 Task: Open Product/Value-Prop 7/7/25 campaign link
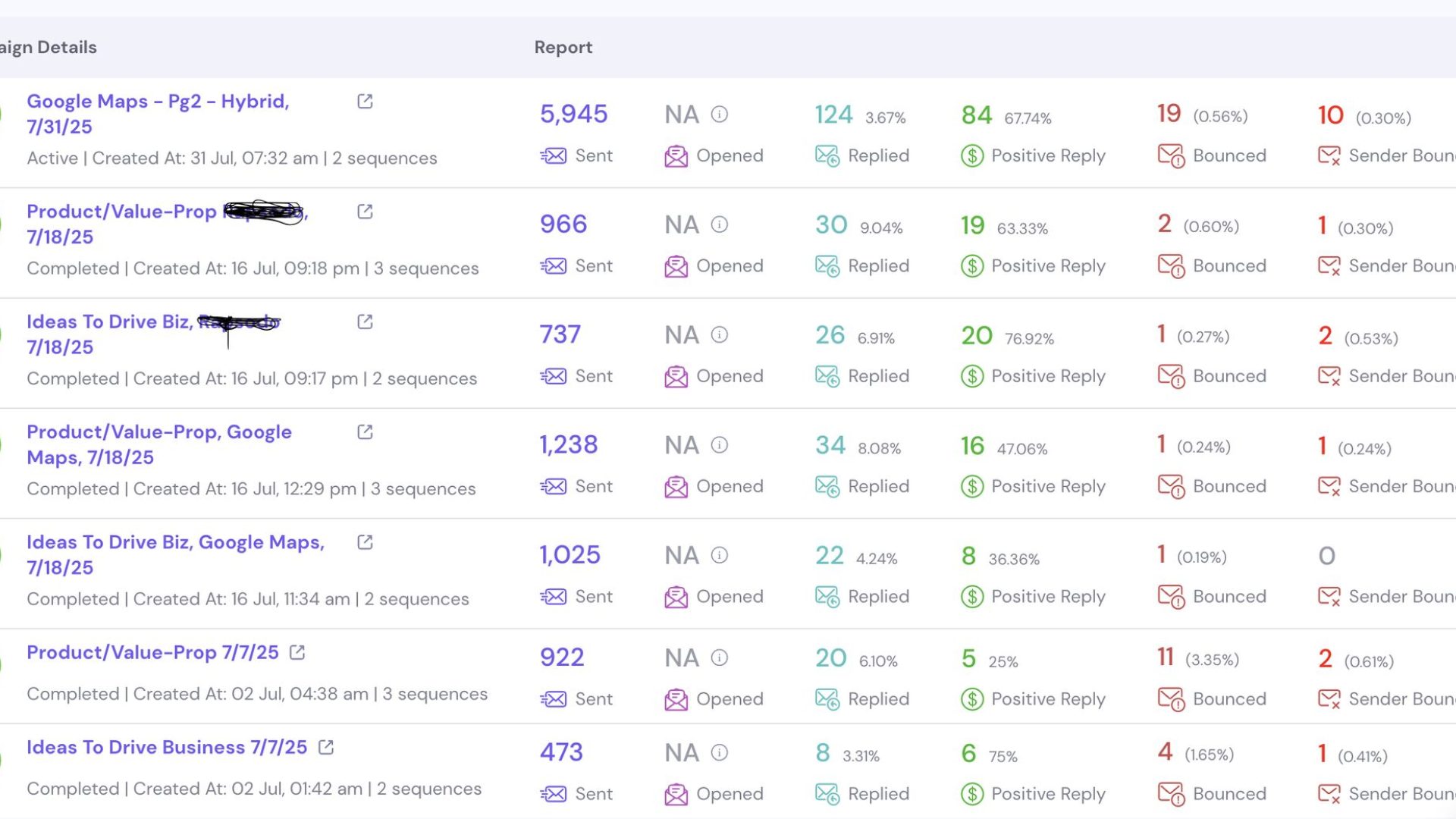[x=152, y=652]
